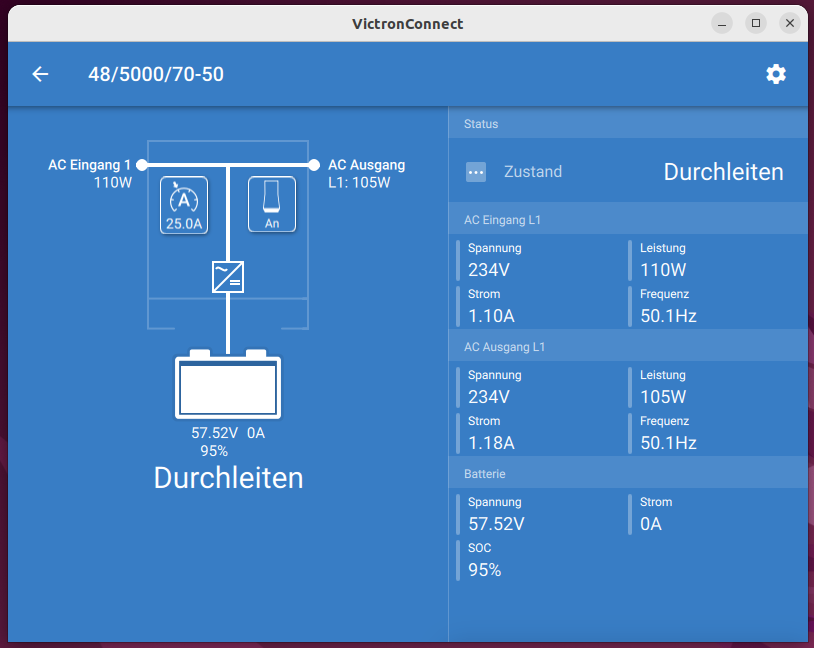
Task: Click the 110W text under AC Eingang 1
Action: [113, 183]
